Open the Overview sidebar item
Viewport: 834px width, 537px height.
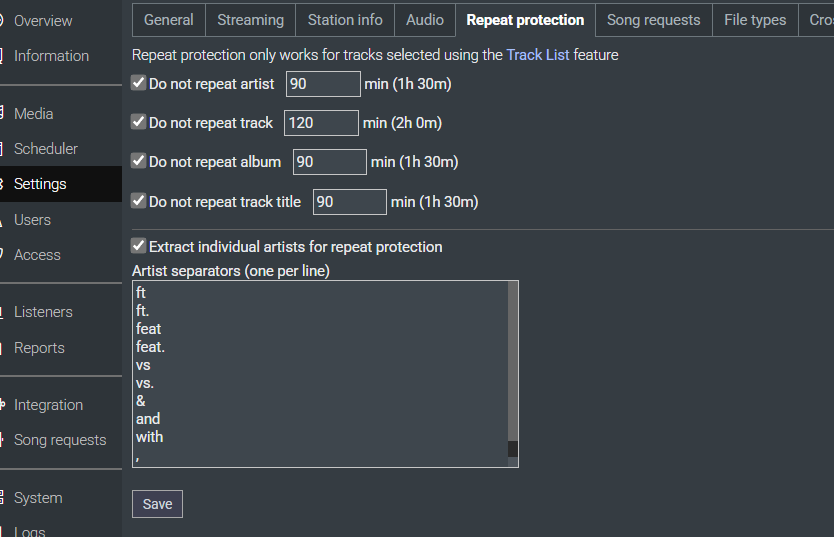[43, 20]
